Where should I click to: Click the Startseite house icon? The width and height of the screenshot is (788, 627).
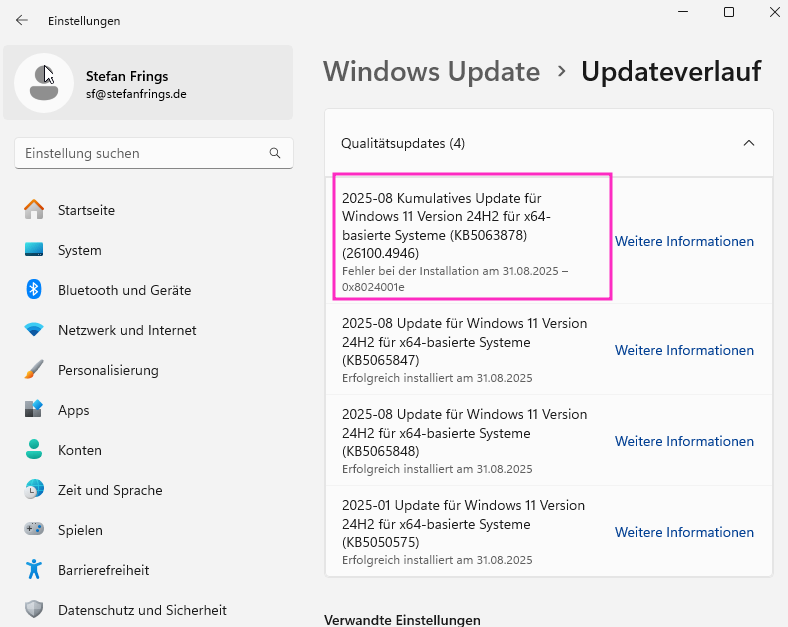click(34, 210)
